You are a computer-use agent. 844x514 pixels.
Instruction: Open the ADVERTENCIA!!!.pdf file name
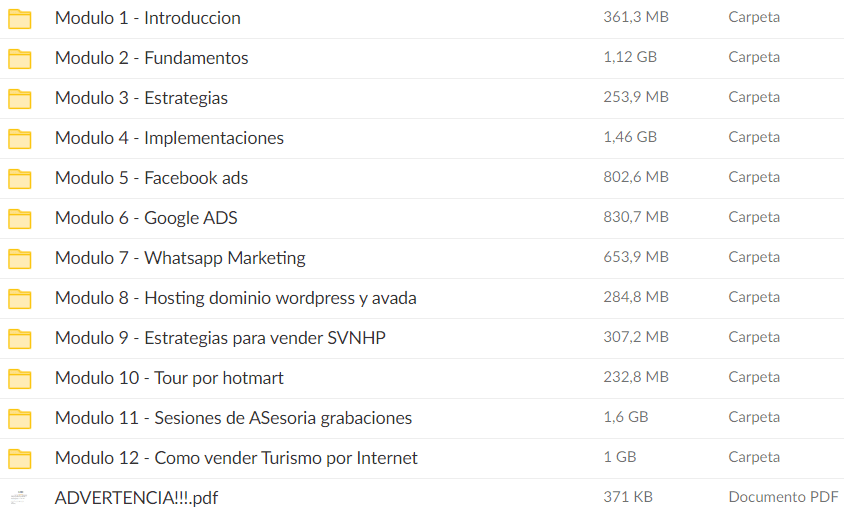(136, 498)
